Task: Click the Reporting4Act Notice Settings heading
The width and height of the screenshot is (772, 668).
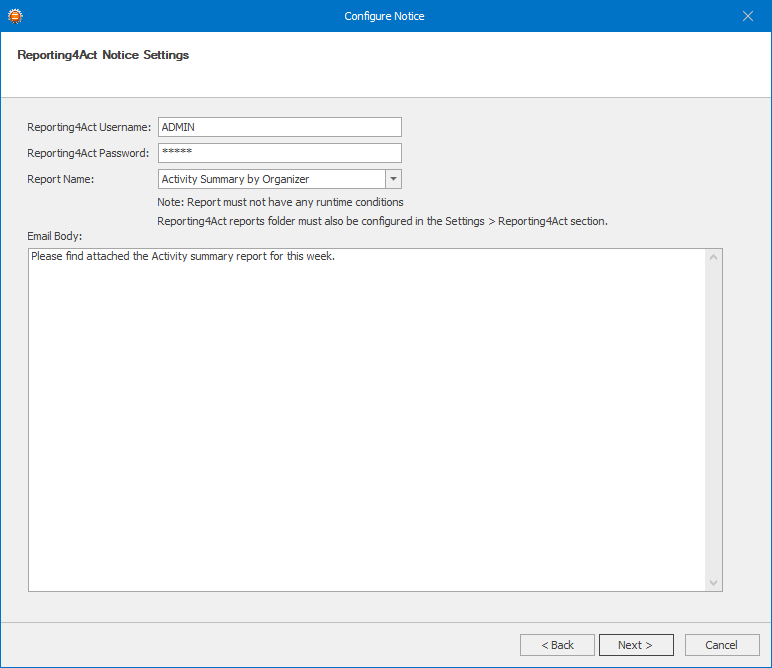Action: [103, 55]
